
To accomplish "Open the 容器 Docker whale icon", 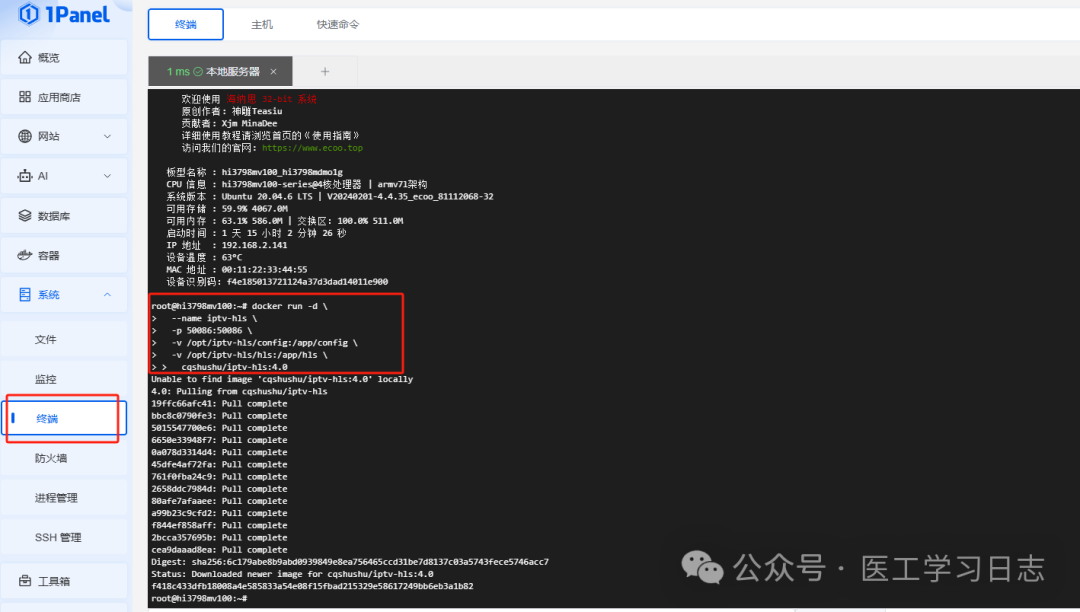I will click(25, 255).
